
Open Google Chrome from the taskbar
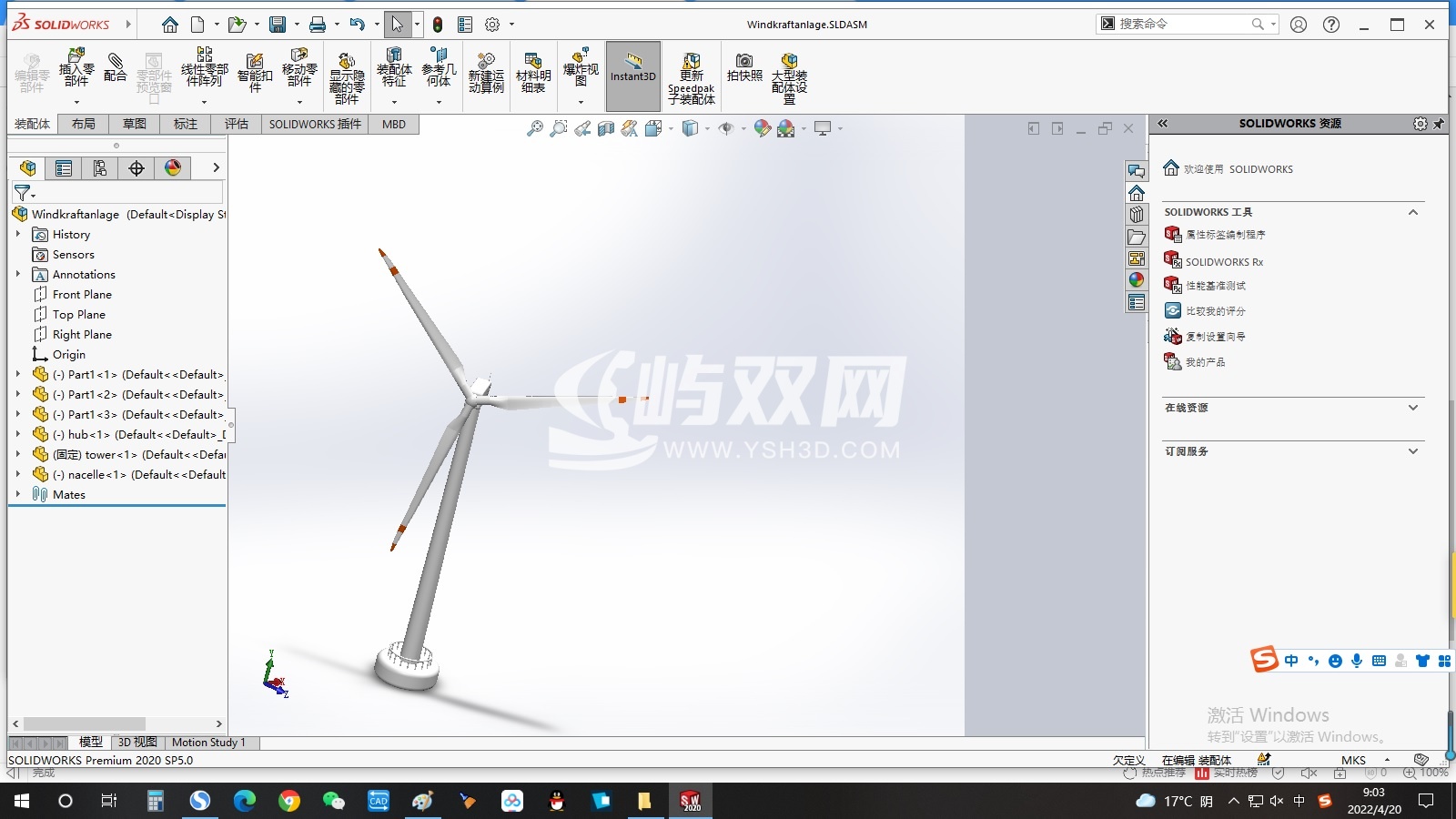point(289,801)
